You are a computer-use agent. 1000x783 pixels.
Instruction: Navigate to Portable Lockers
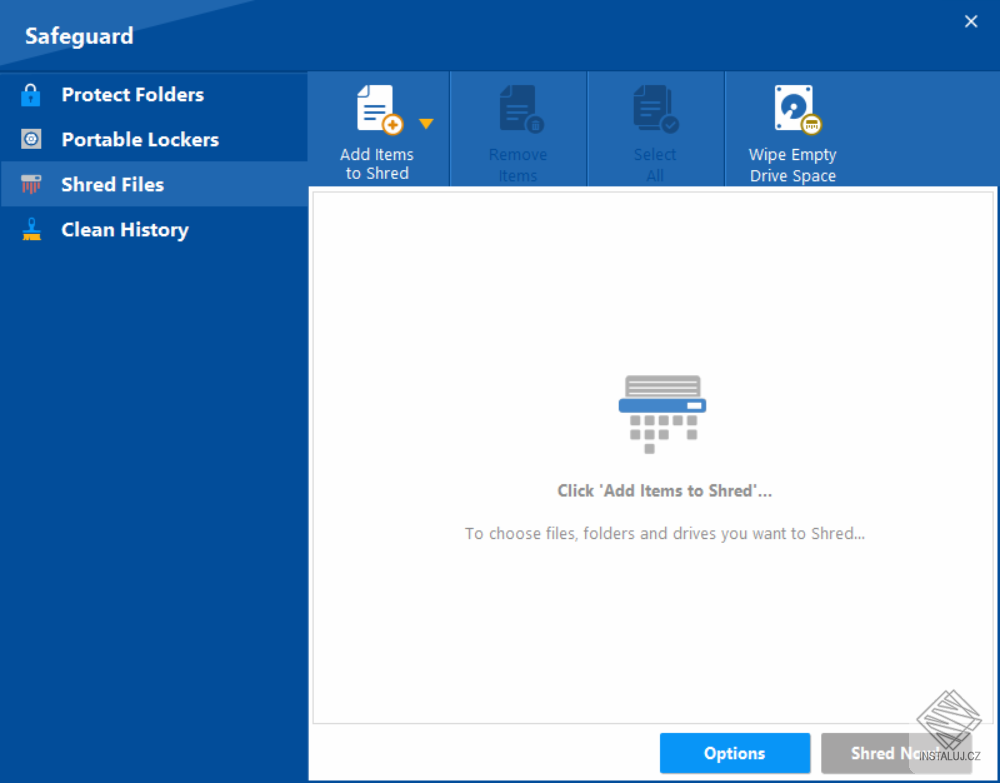tap(139, 139)
